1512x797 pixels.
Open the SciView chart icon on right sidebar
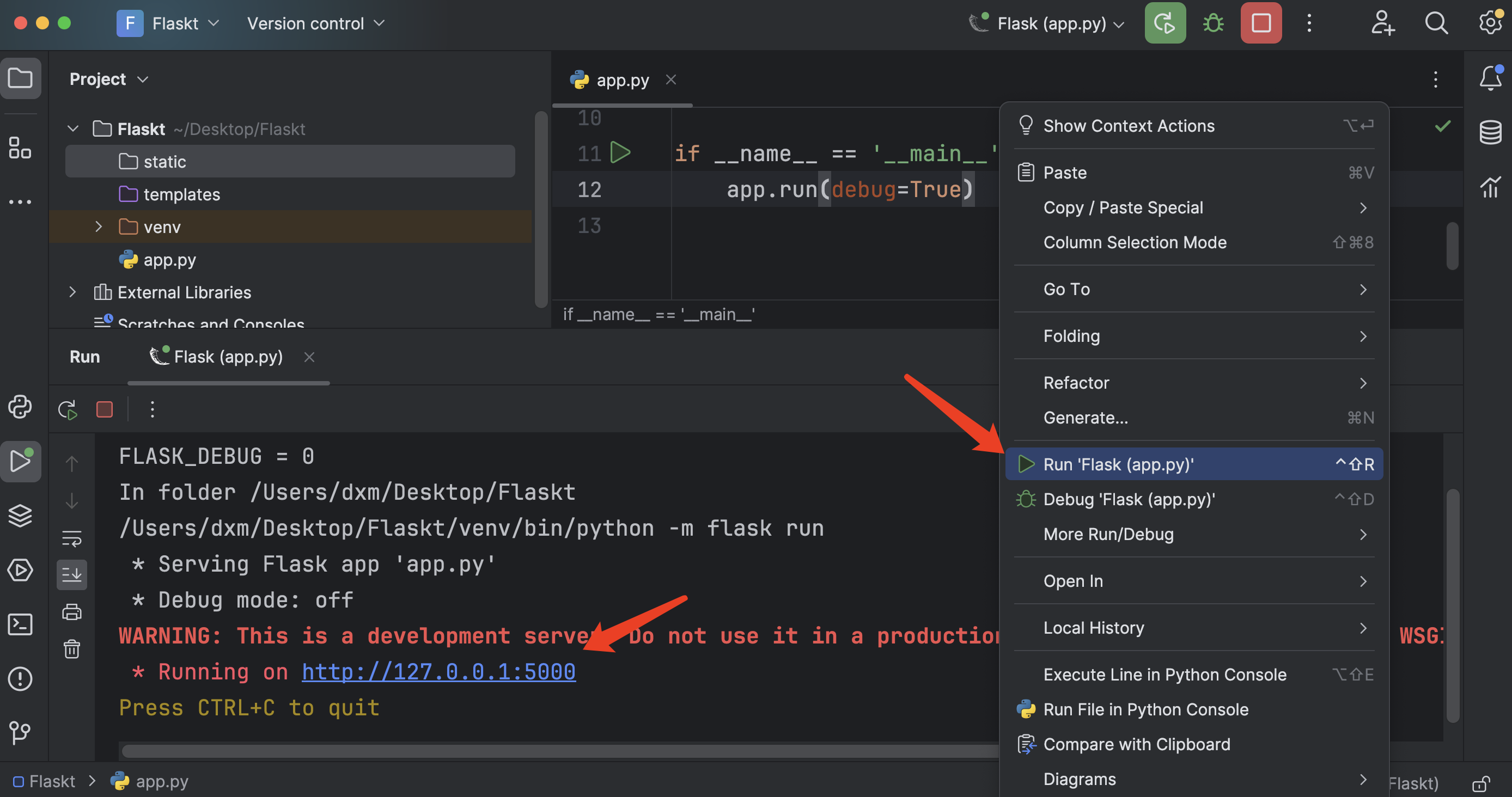click(x=1490, y=187)
